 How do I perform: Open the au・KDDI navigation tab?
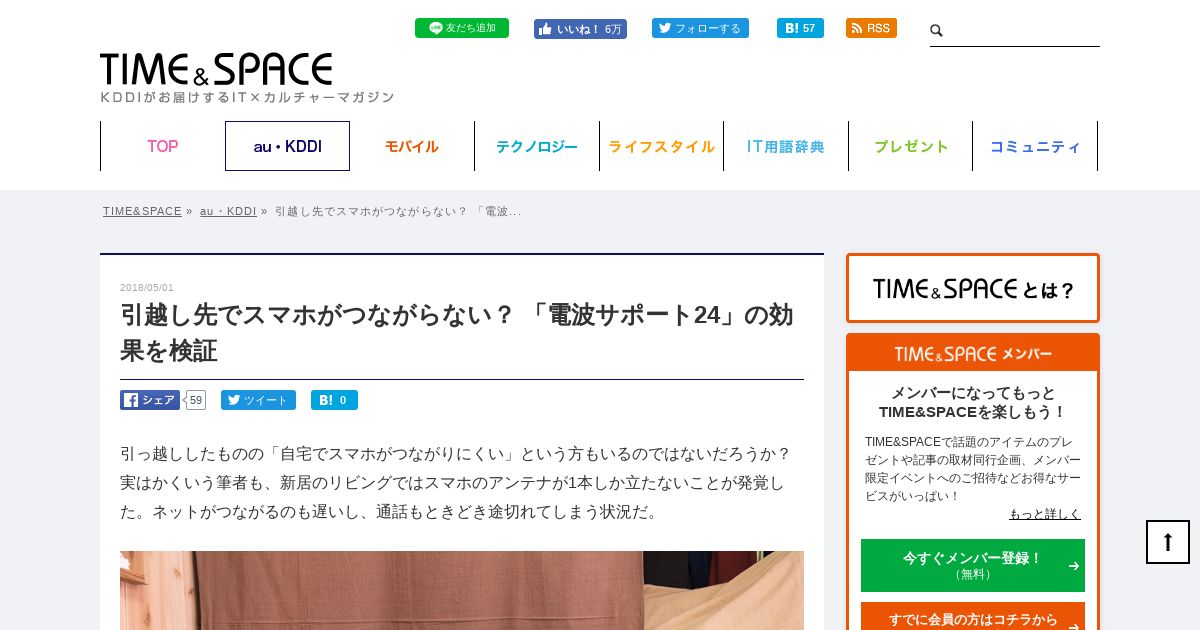coord(287,146)
